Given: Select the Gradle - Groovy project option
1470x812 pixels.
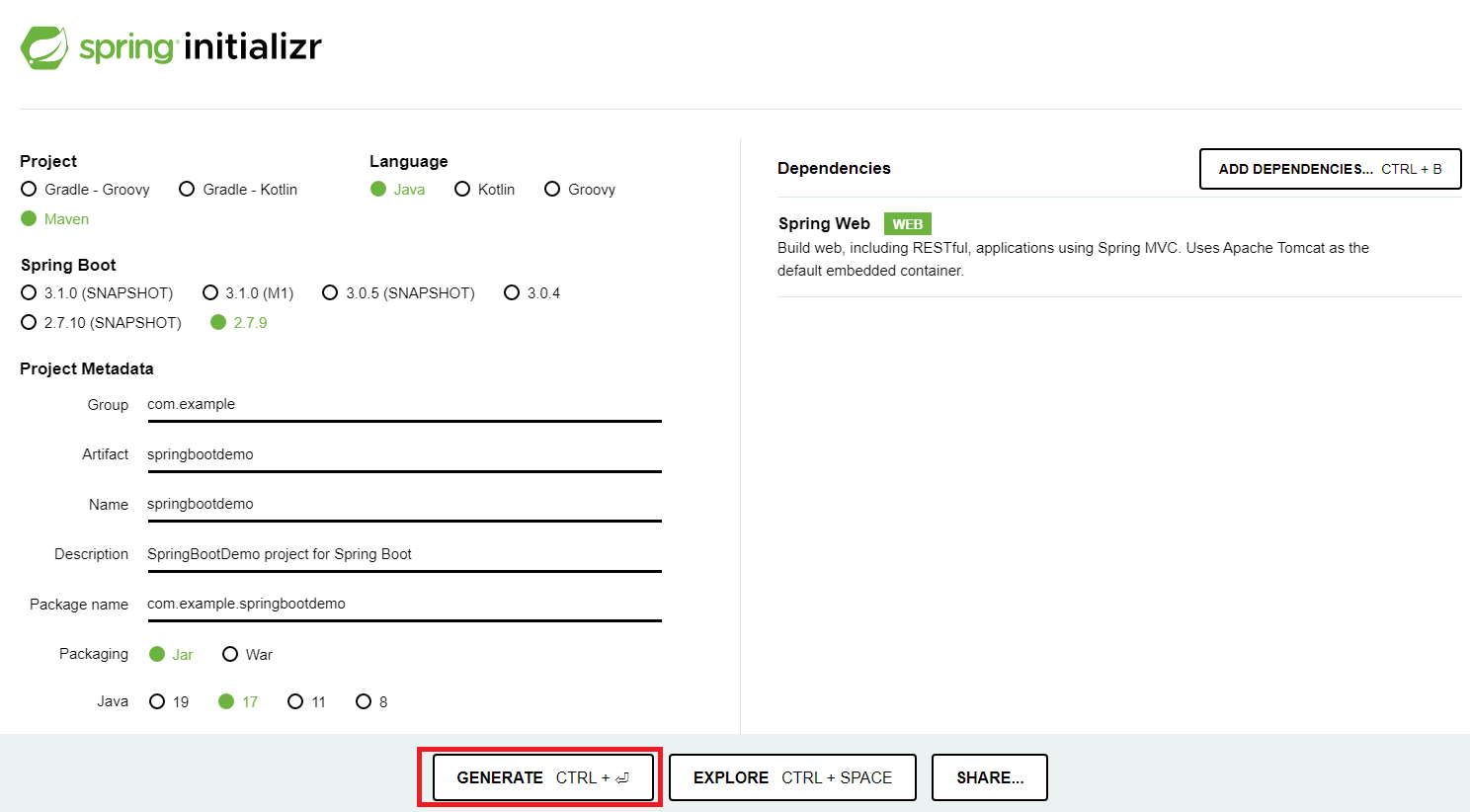Looking at the screenshot, I should (x=85, y=189).
